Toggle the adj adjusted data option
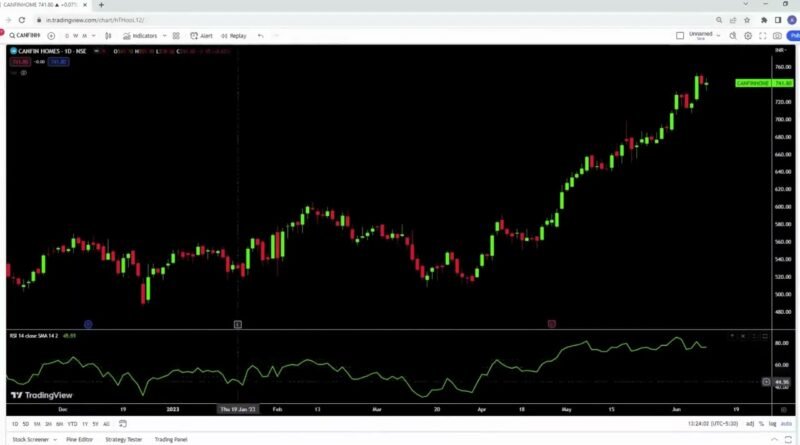Image resolution: width=800 pixels, height=445 pixels. click(749, 424)
